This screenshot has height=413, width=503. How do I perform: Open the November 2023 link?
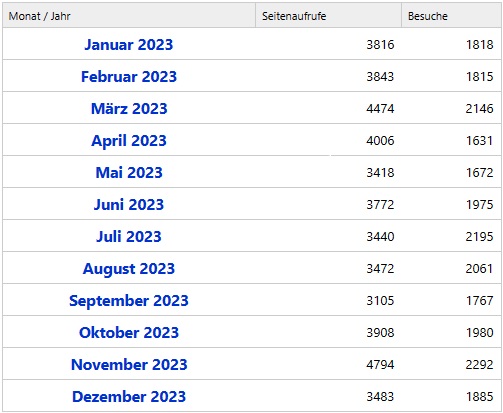click(129, 364)
